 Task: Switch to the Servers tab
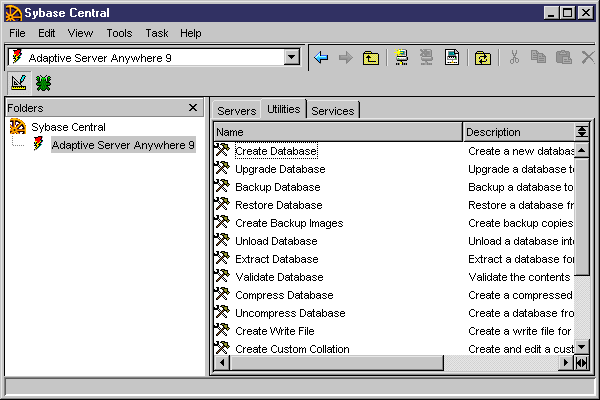pos(236,111)
